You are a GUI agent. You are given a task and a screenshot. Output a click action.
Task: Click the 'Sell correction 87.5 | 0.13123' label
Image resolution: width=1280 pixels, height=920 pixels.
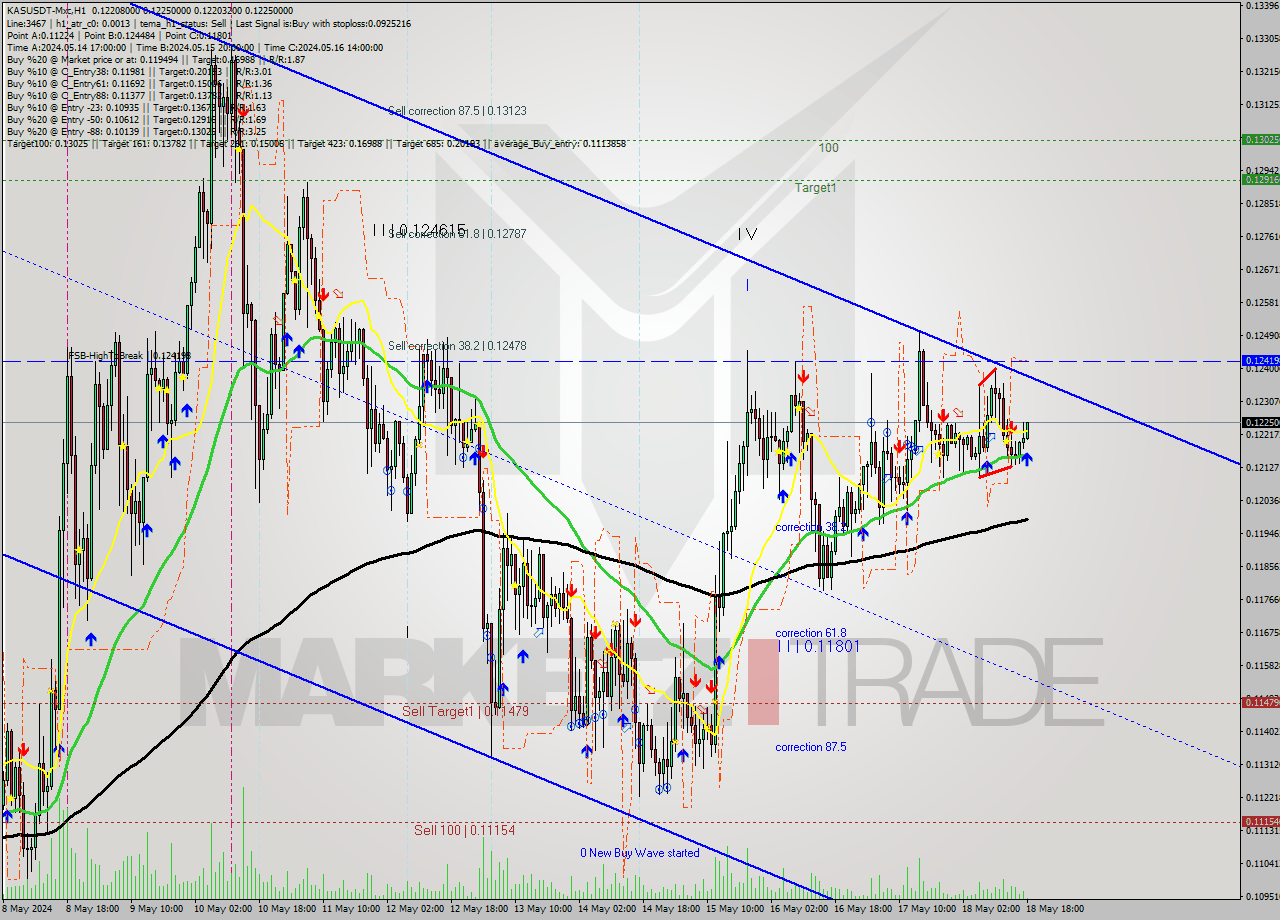pyautogui.click(x=457, y=111)
